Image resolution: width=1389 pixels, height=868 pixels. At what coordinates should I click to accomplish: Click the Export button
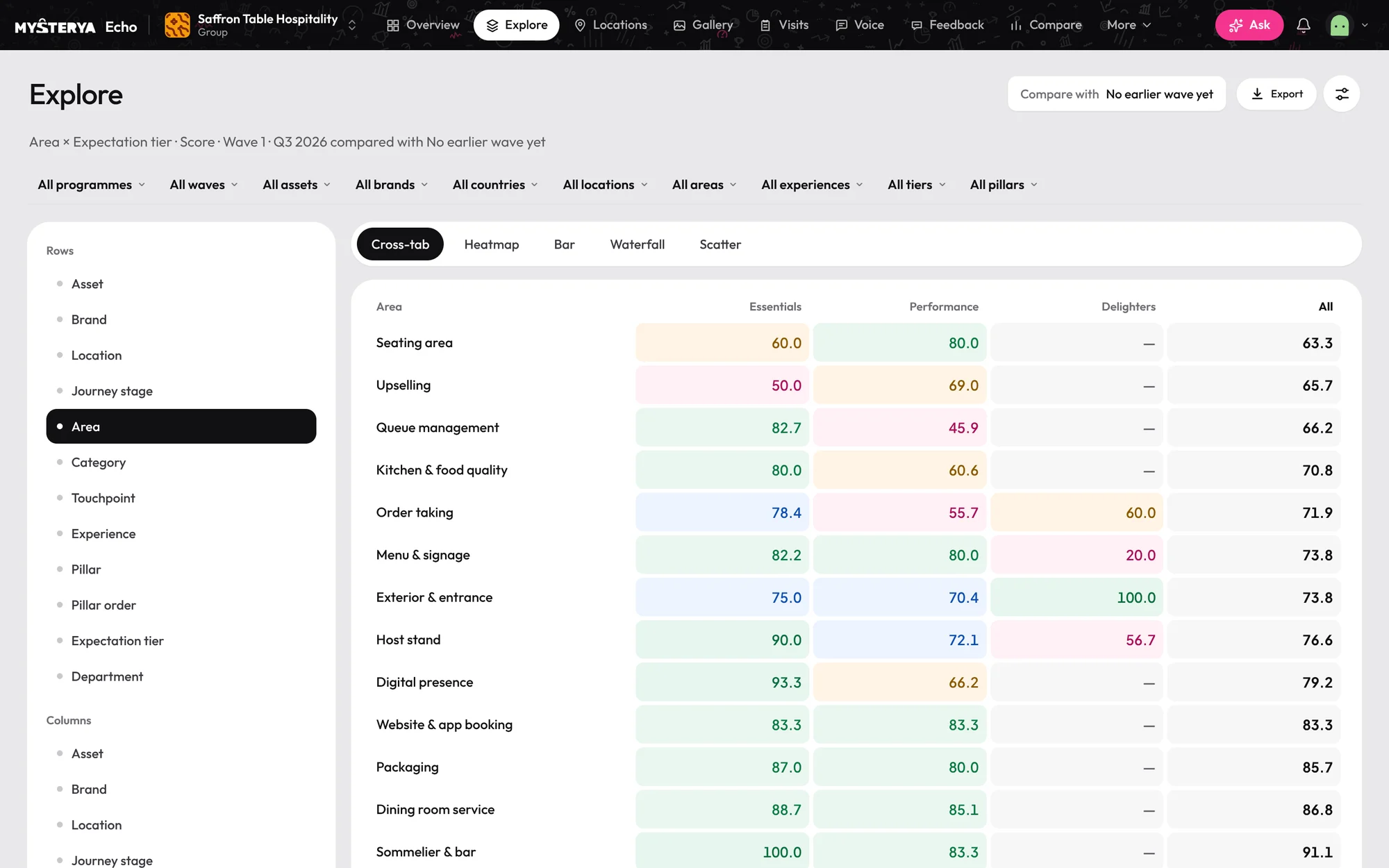pos(1276,94)
